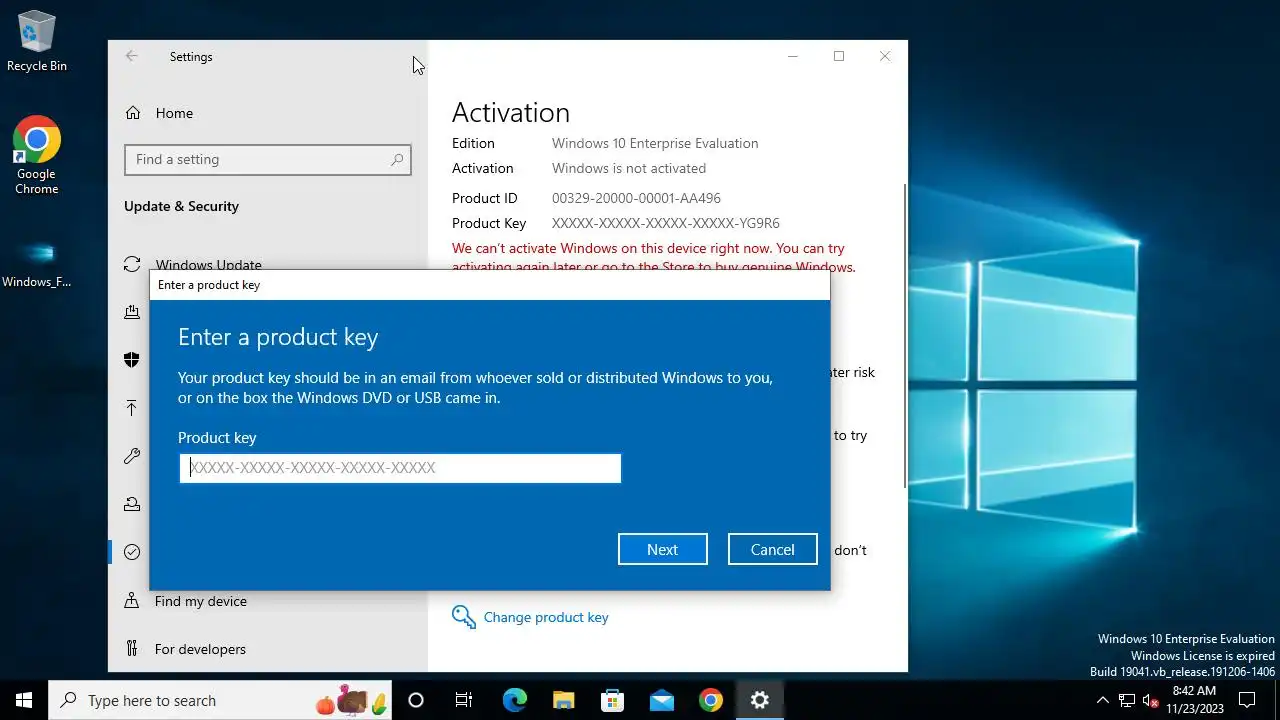This screenshot has width=1280, height=720.
Task: Click into the Product key text field
Action: pos(400,468)
